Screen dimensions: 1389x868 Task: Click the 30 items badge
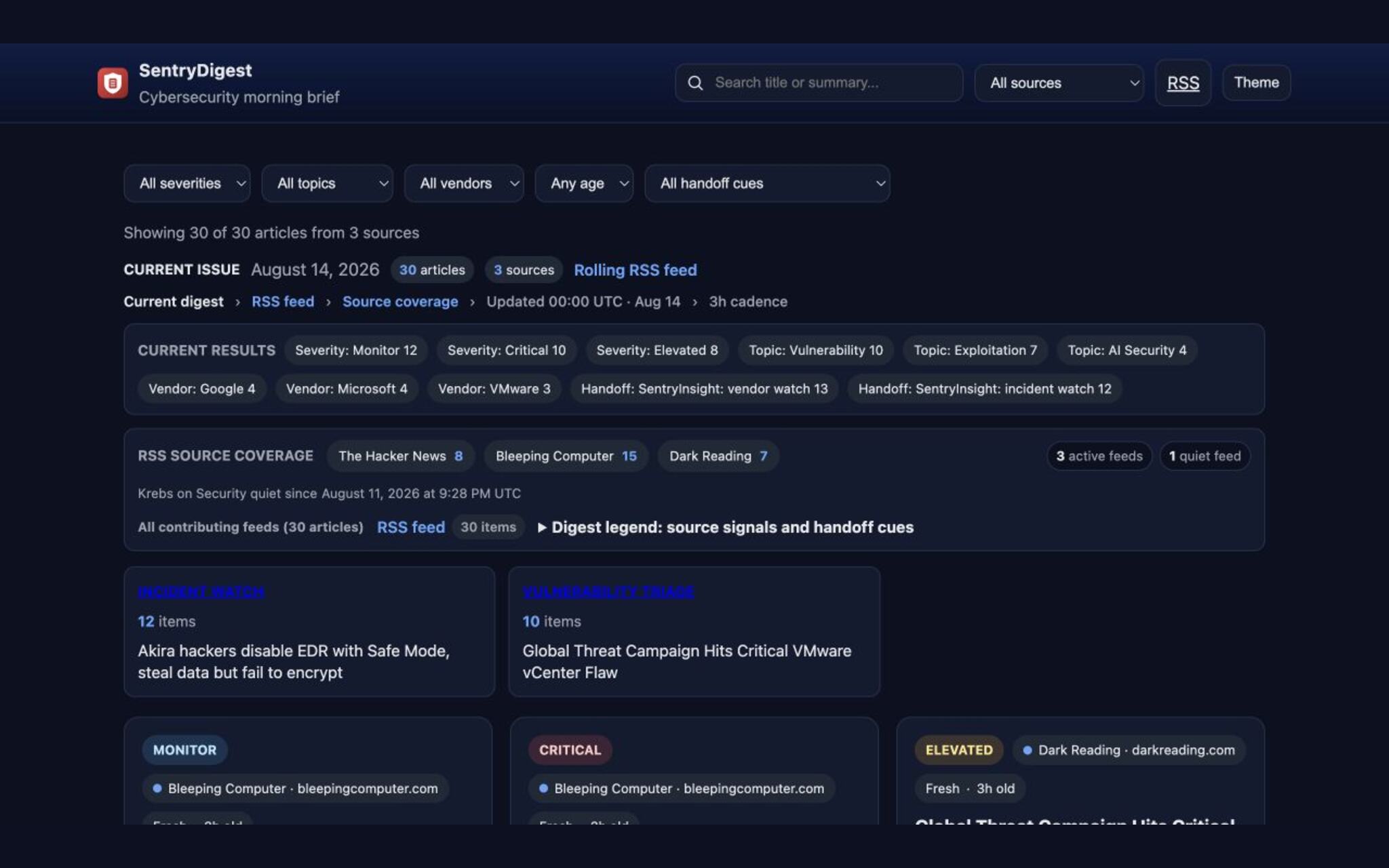pyautogui.click(x=488, y=528)
